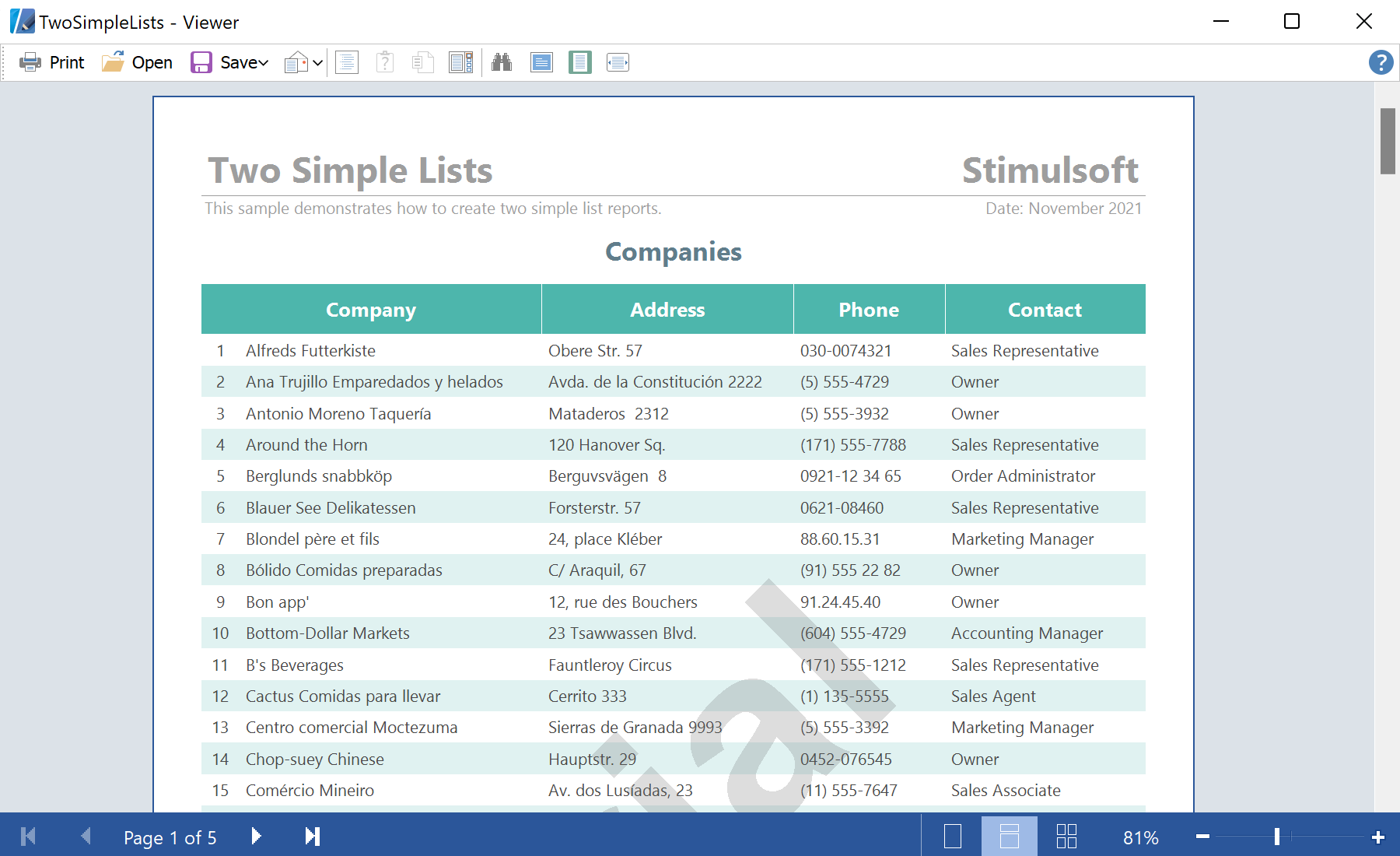Open Help with the question mark icon

[x=1381, y=62]
